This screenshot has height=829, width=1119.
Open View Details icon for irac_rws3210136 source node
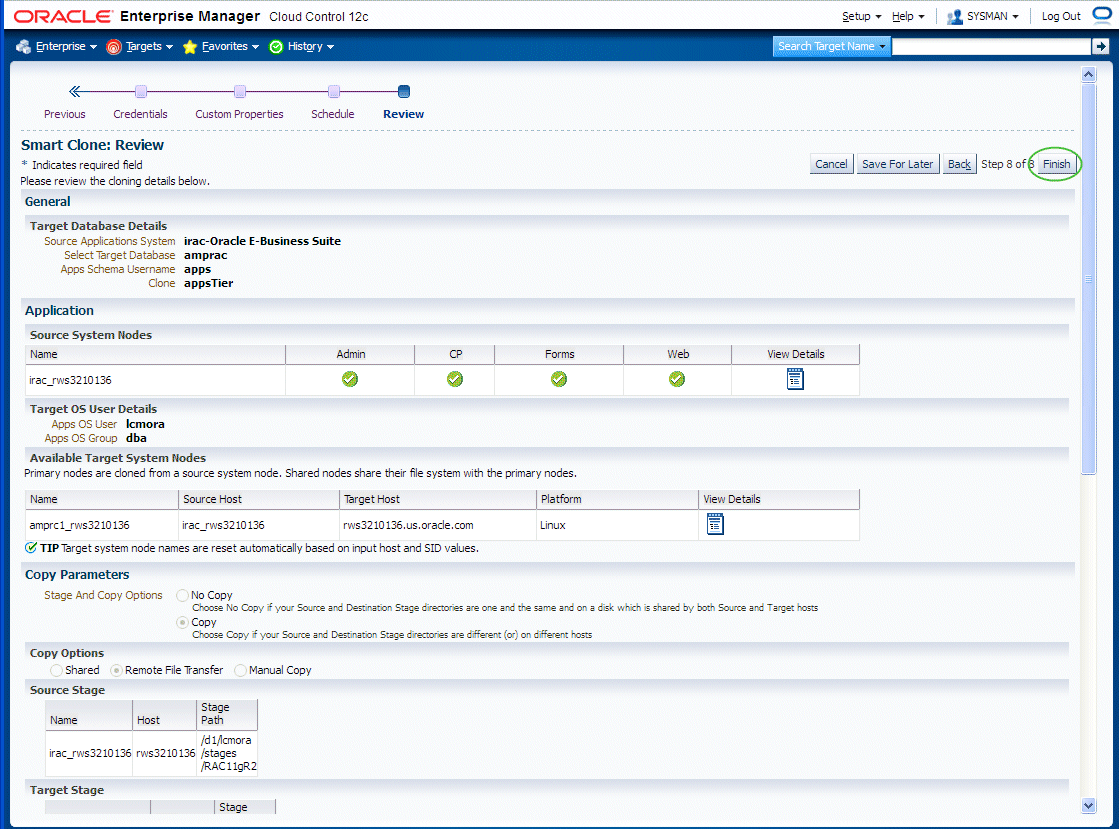pos(795,379)
